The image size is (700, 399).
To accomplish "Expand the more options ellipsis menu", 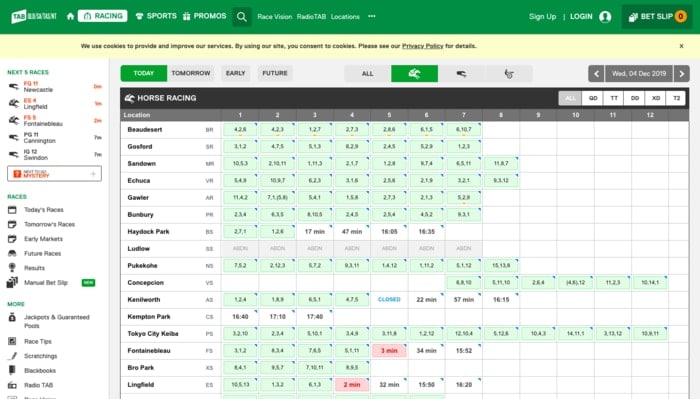I will [x=371, y=17].
